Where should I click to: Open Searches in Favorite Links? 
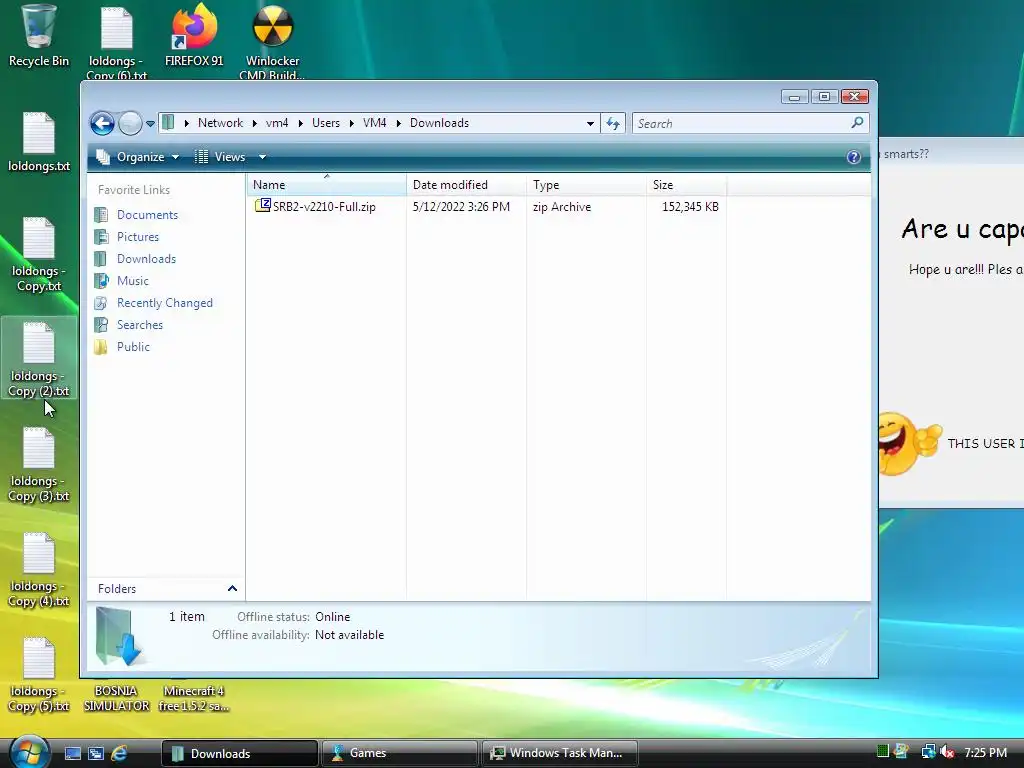pos(140,325)
